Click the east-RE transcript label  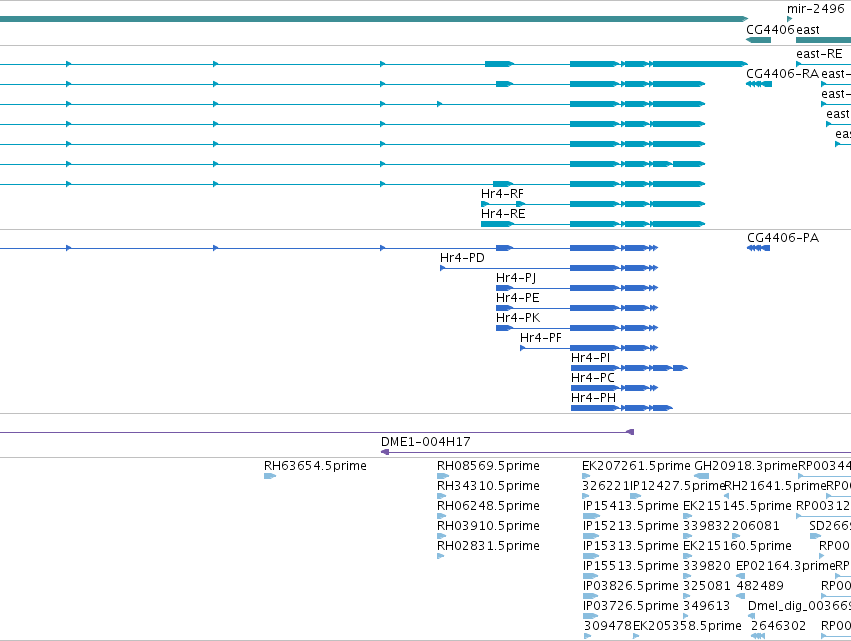coord(819,54)
